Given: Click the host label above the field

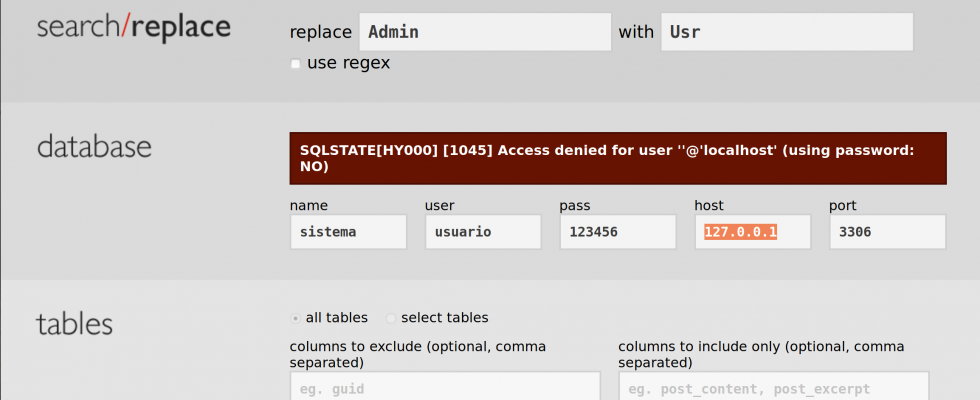Looking at the screenshot, I should [x=709, y=205].
